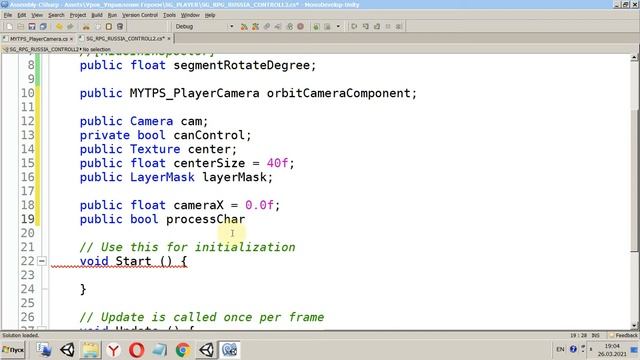This screenshot has height=360, width=640.
Task: Redo the edit via toolbar
Action: [70, 27]
